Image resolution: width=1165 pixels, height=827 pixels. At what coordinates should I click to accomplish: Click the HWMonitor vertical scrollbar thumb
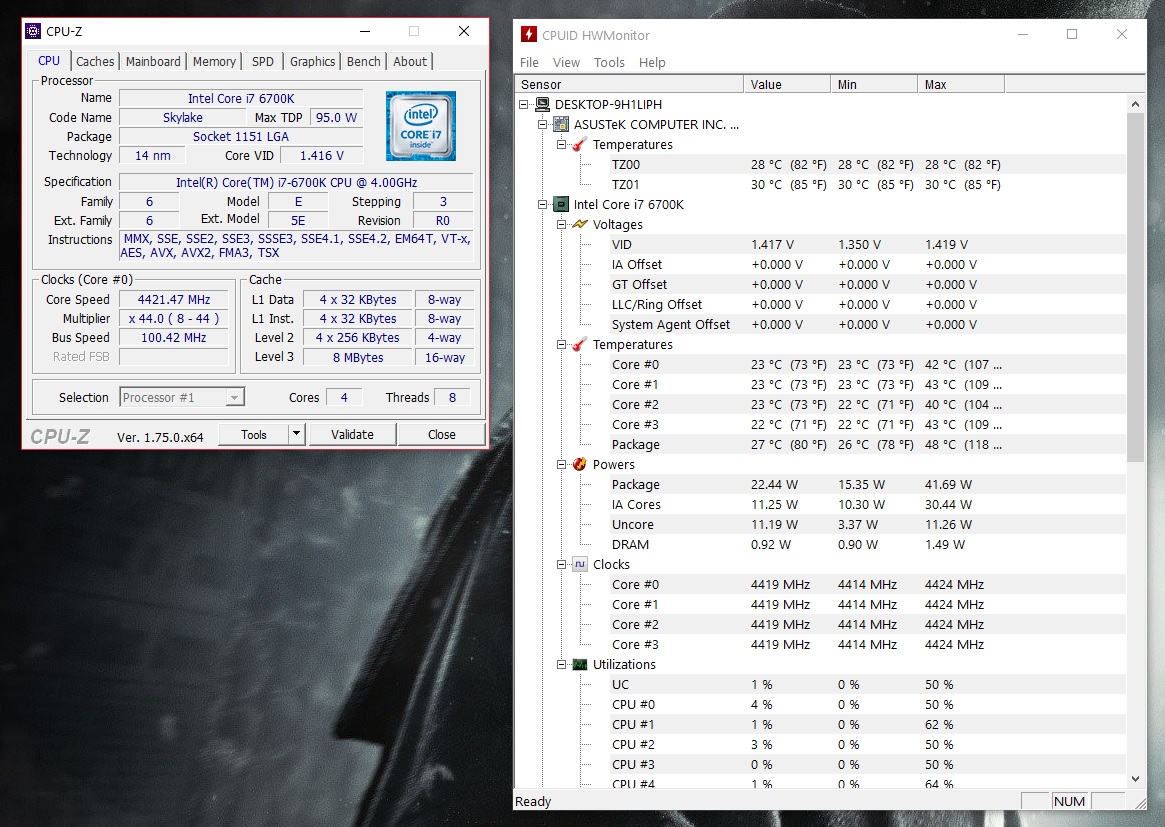[1135, 288]
